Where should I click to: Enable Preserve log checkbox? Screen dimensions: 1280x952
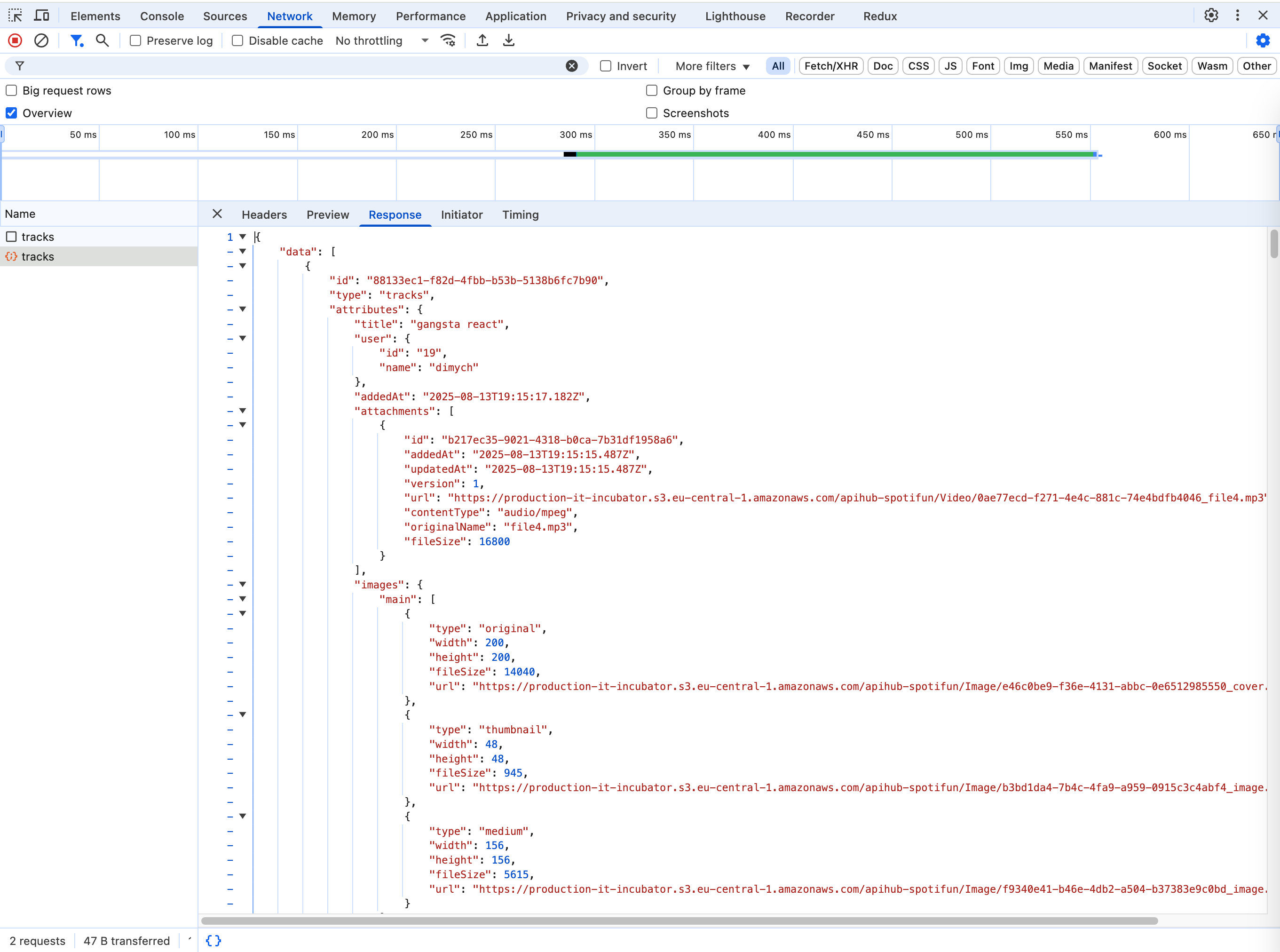(135, 40)
